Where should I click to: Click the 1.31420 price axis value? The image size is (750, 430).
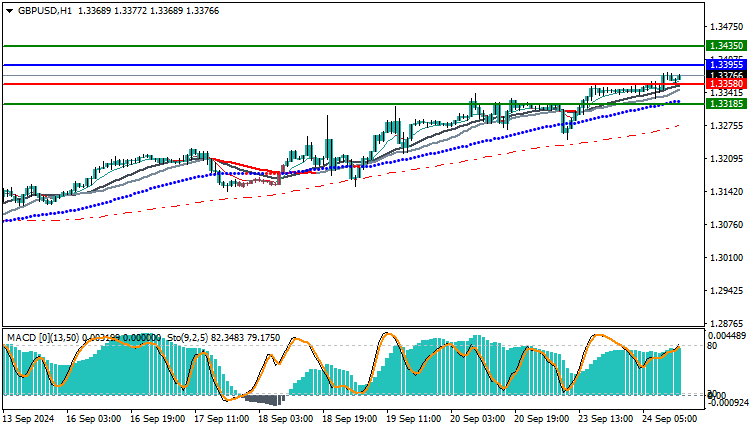[727, 192]
